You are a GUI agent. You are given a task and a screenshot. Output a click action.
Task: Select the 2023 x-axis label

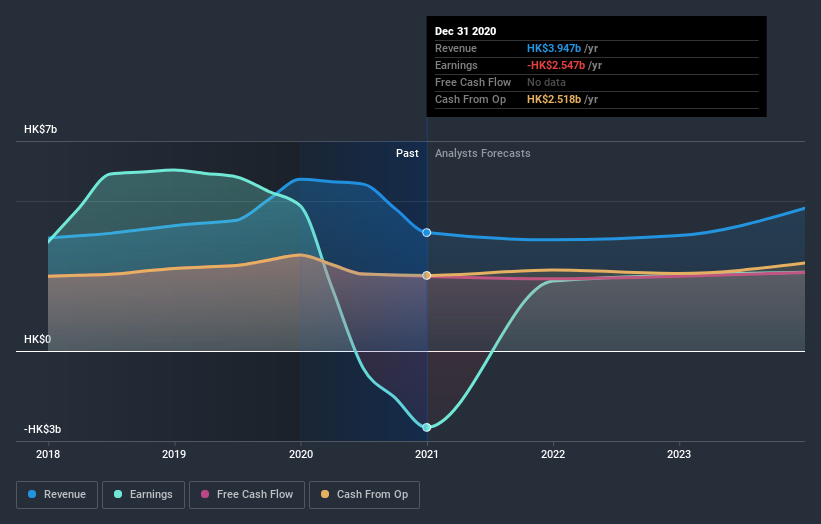(679, 454)
